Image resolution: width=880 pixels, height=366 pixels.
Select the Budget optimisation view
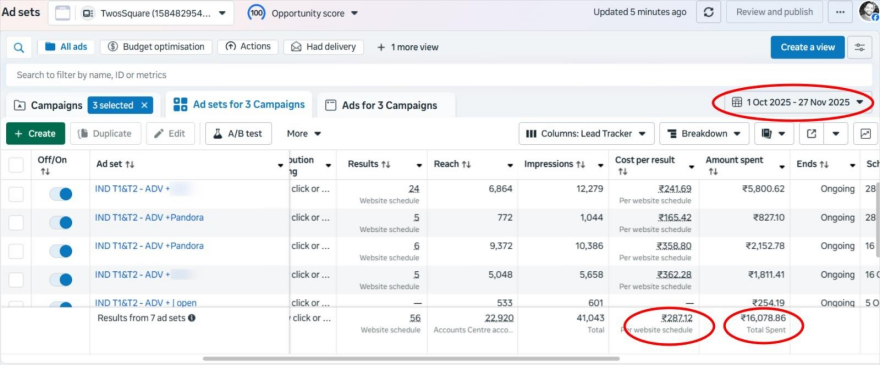coord(156,47)
